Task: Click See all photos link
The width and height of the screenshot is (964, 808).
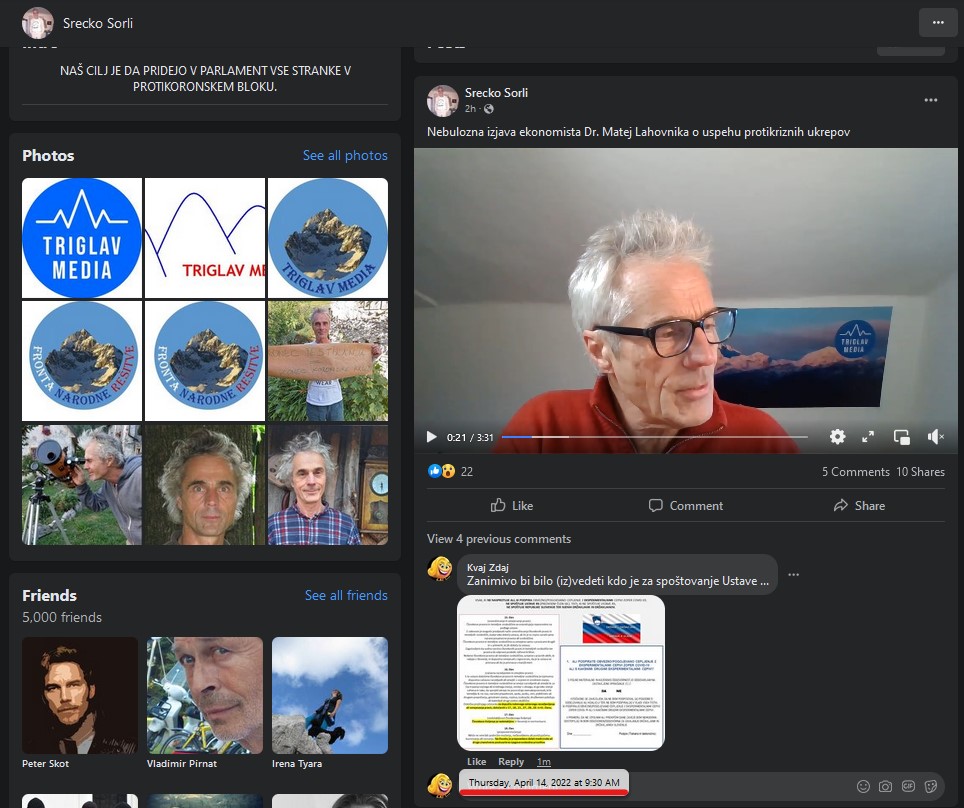Action: (x=345, y=156)
